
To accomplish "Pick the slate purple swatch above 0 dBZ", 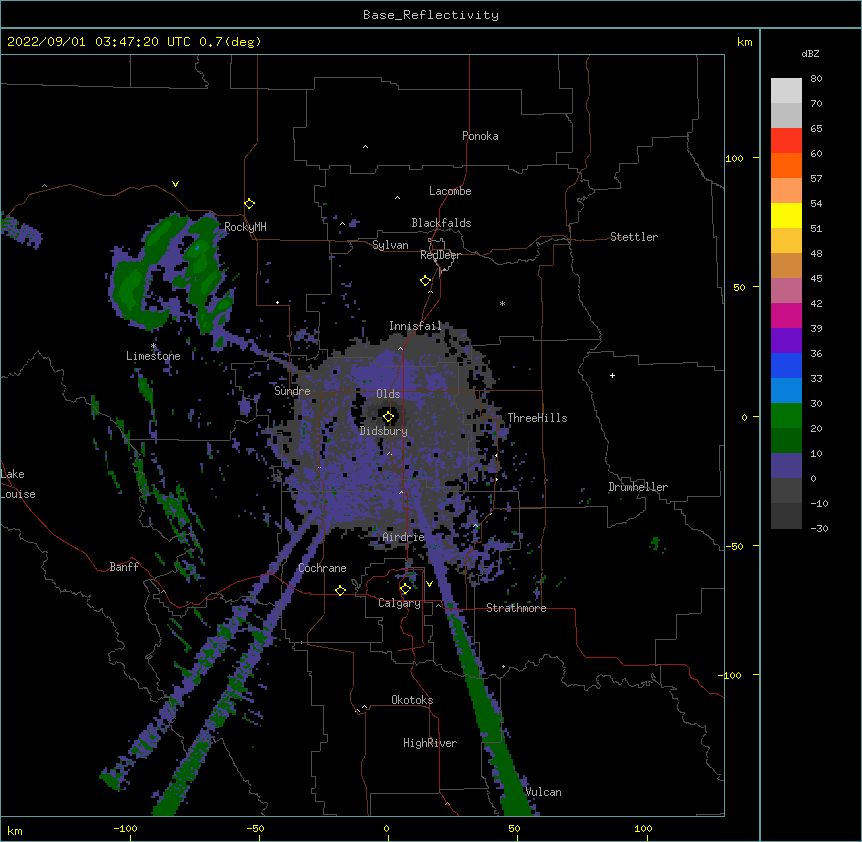I will pos(786,466).
